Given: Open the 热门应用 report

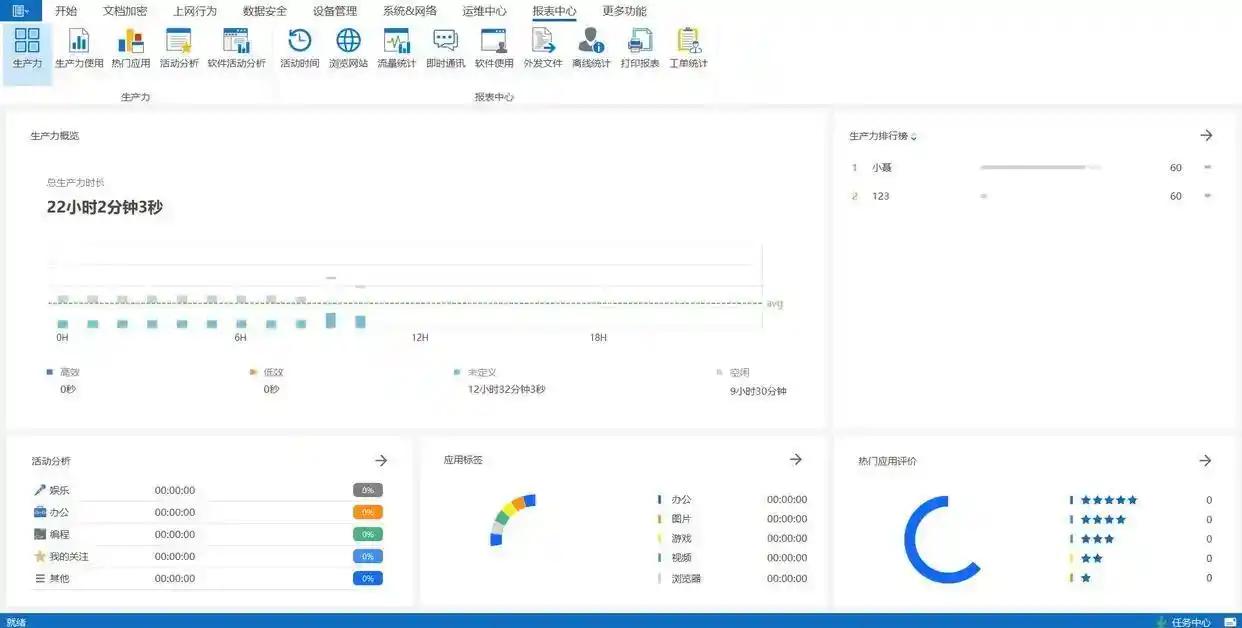Looking at the screenshot, I should pos(131,48).
